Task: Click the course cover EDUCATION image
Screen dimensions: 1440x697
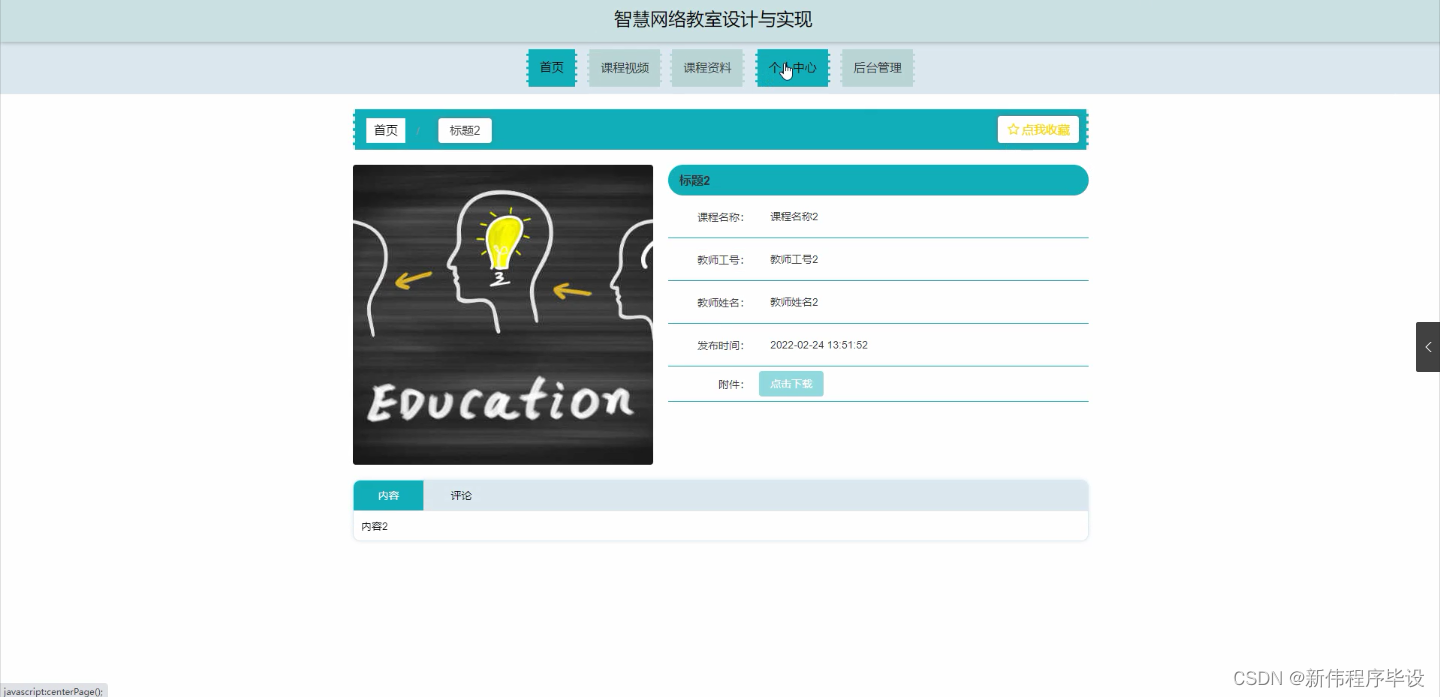Action: 503,314
